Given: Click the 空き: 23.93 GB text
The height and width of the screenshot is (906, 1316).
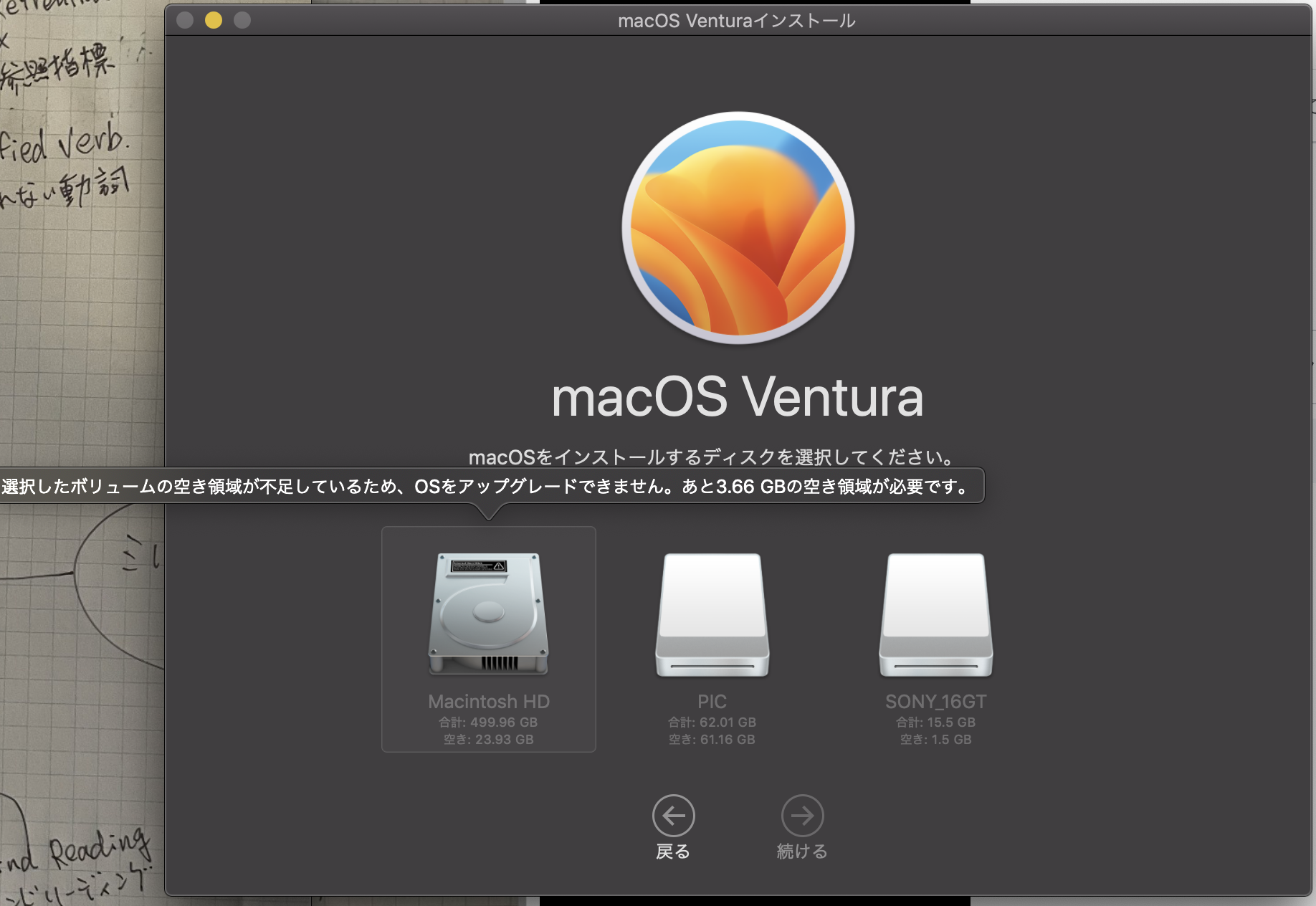Looking at the screenshot, I should point(488,740).
